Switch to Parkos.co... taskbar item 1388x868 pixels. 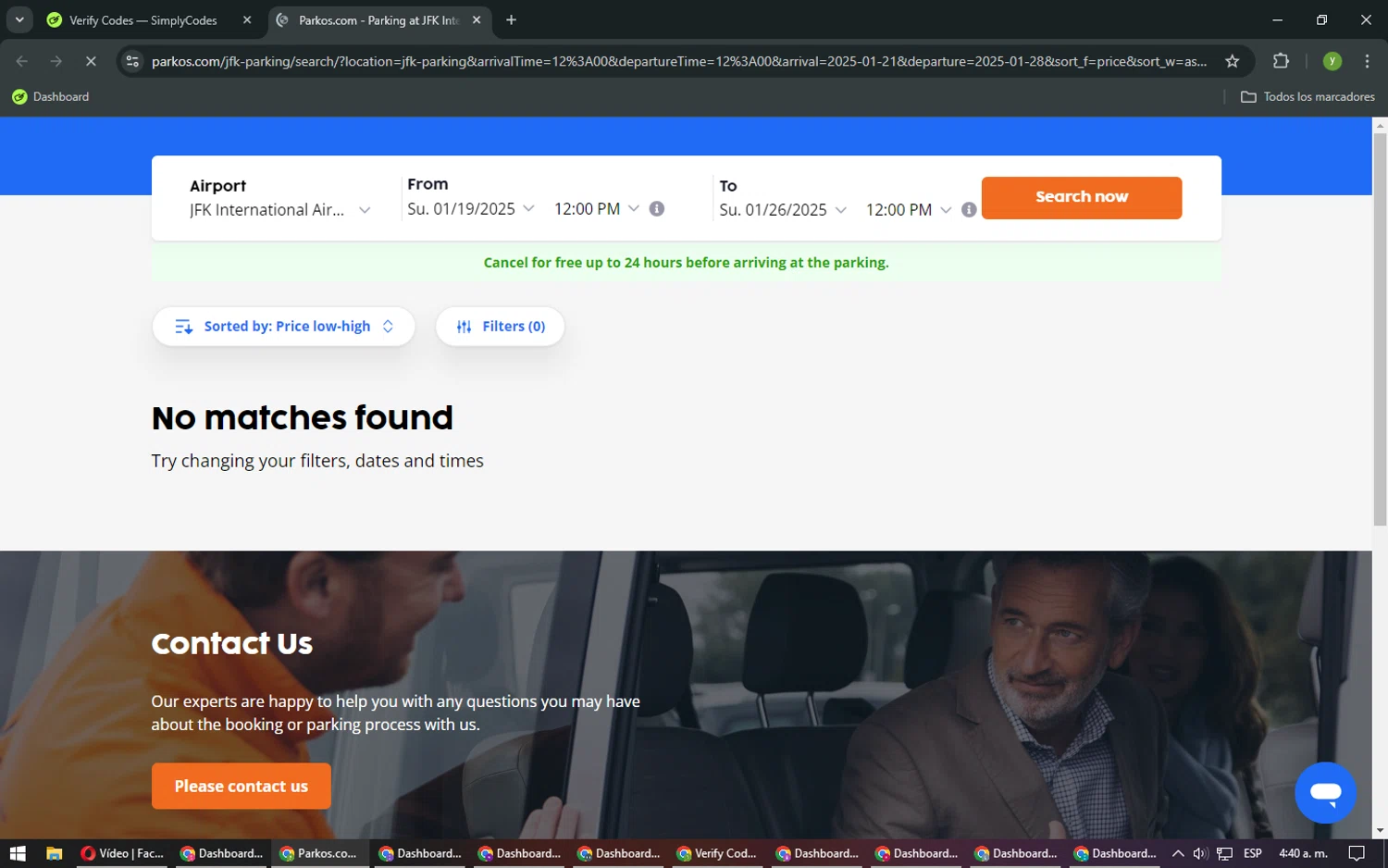[319, 853]
